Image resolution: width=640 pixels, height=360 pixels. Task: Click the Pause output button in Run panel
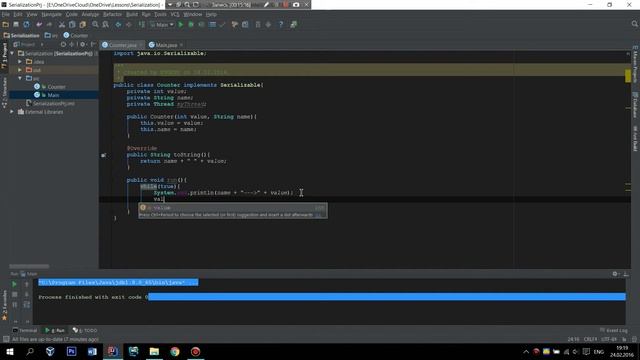[x=14, y=304]
